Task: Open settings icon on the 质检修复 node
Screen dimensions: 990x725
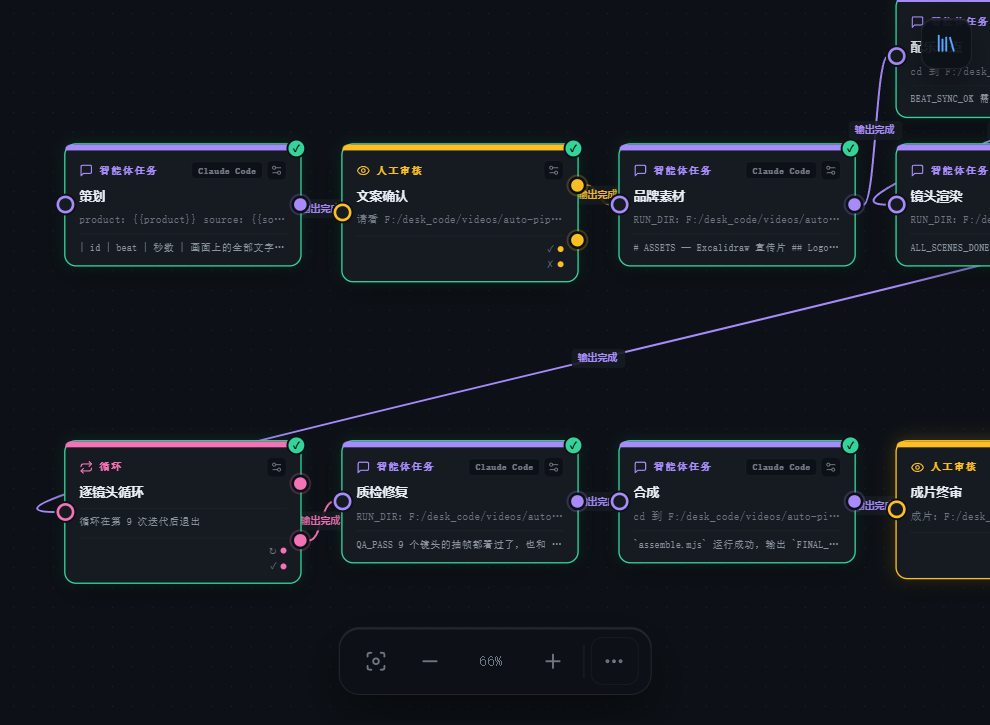Action: 554,467
